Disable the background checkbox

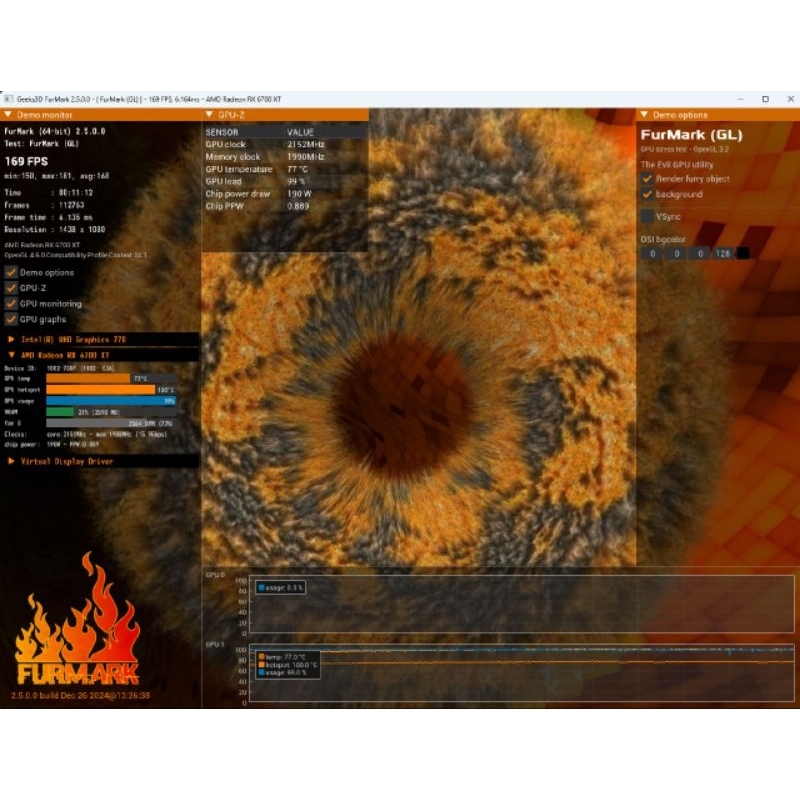pyautogui.click(x=647, y=194)
